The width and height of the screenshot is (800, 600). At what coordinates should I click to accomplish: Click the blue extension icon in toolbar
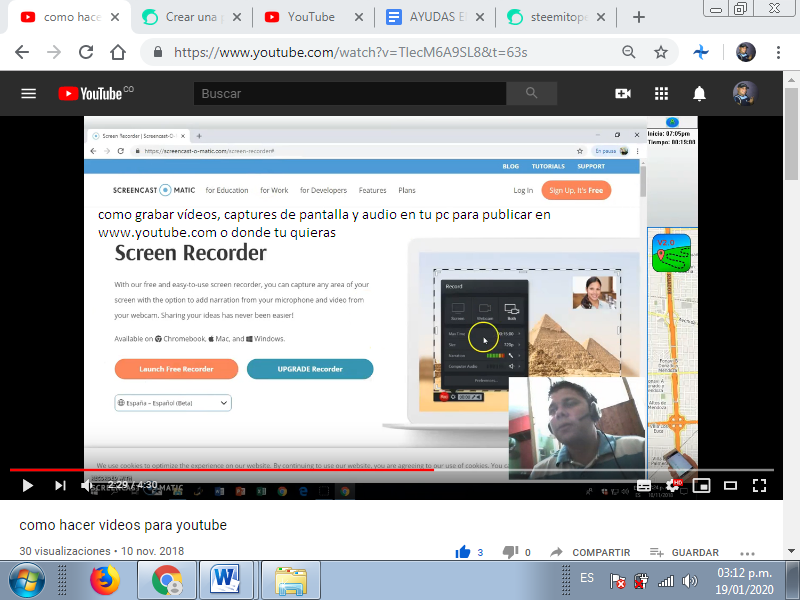[701, 52]
